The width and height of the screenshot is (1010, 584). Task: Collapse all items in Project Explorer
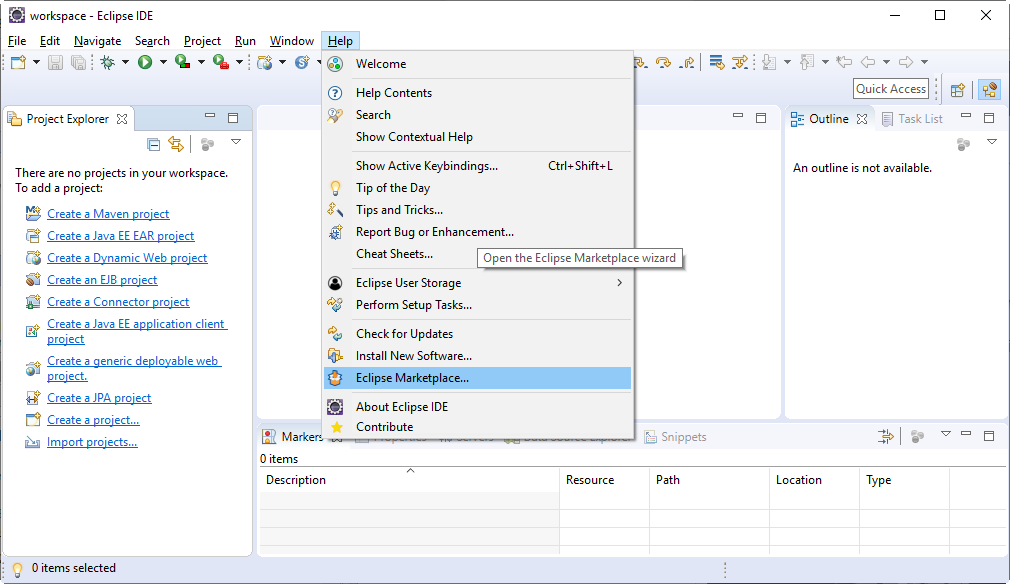pos(153,144)
